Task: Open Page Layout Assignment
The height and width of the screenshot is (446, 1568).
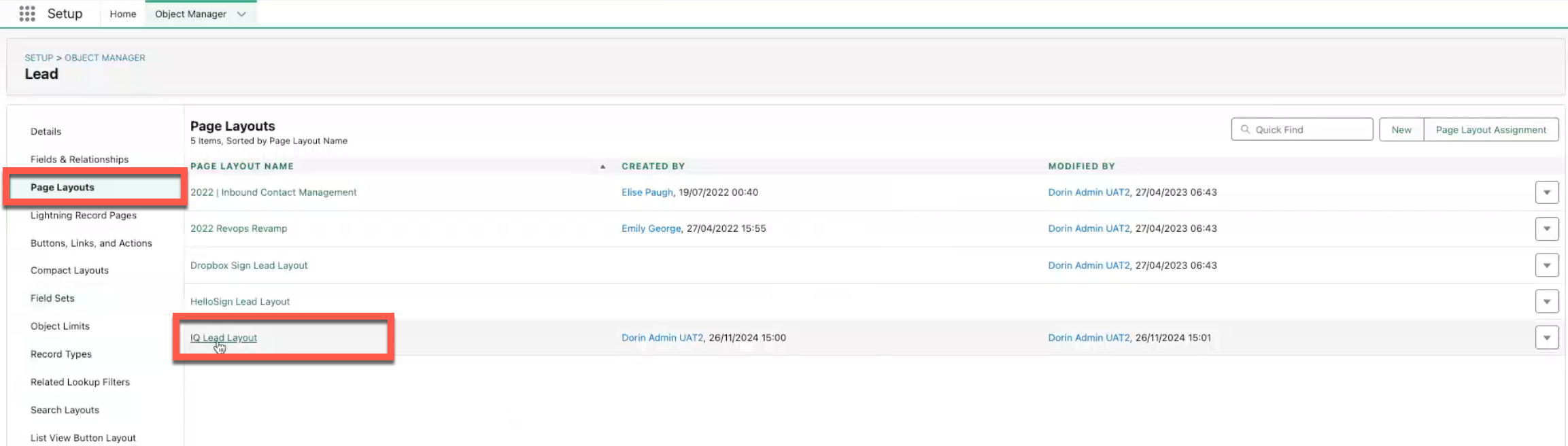Action: (x=1490, y=130)
